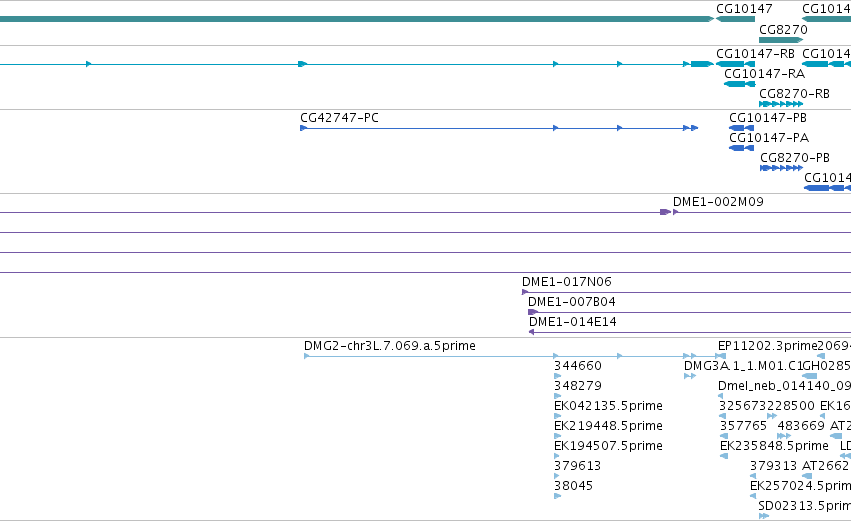Click the CG42747-PC feature line
Image resolution: width=851 pixels, height=521 pixels.
[499, 128]
